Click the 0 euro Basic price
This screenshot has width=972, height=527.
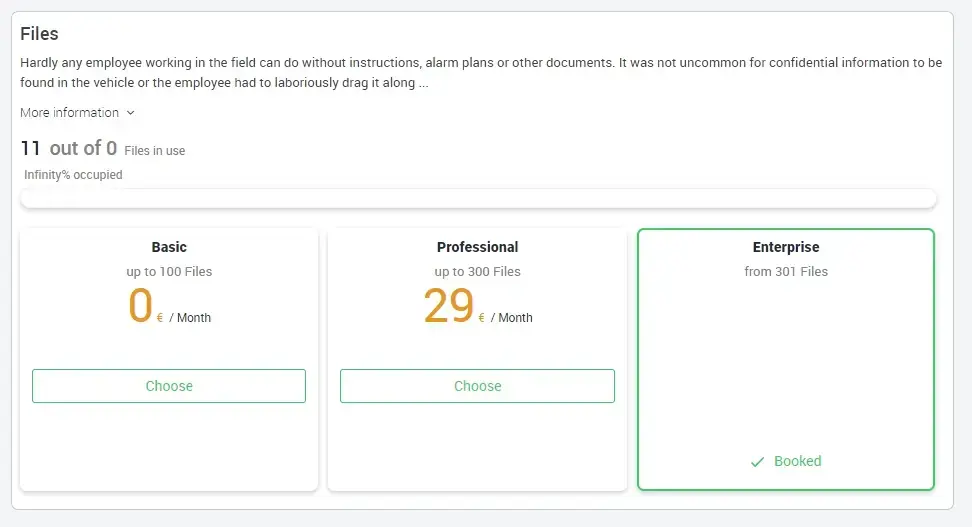point(140,306)
